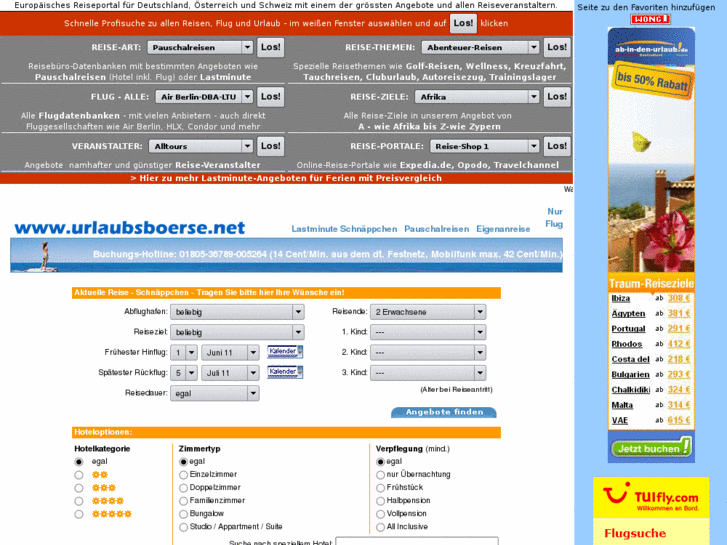Select Vollpension meal option
This screenshot has width=727, height=545.
click(381, 514)
